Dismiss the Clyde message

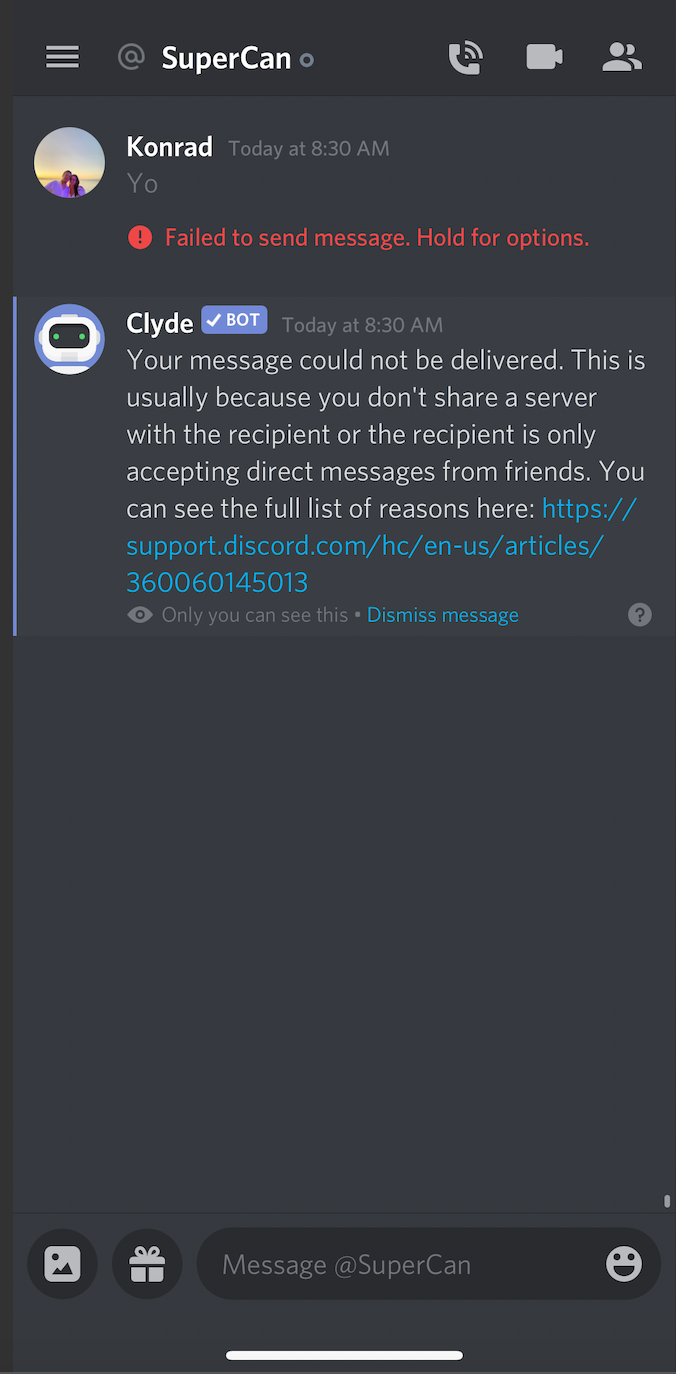(x=443, y=615)
